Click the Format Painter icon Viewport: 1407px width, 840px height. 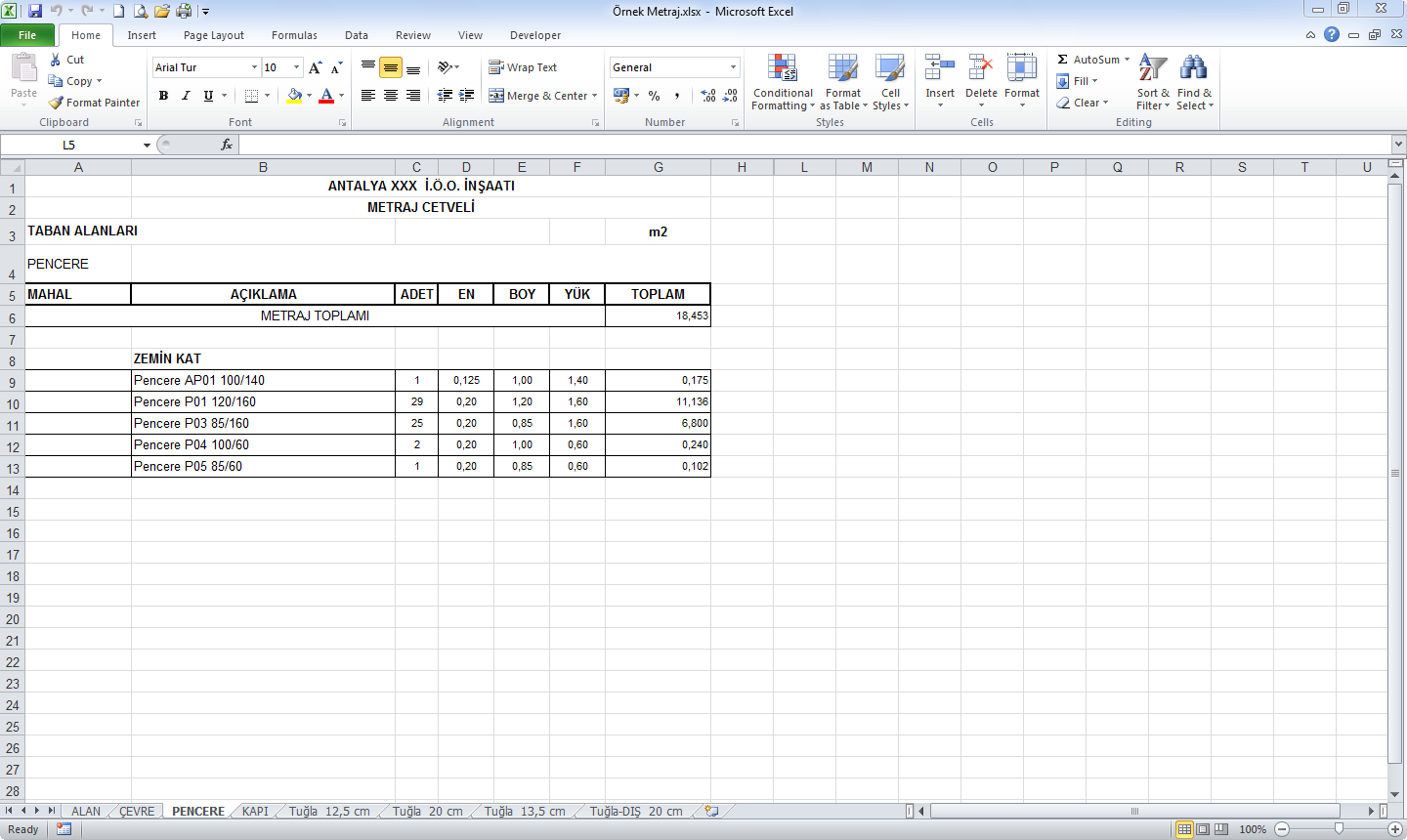[57, 103]
